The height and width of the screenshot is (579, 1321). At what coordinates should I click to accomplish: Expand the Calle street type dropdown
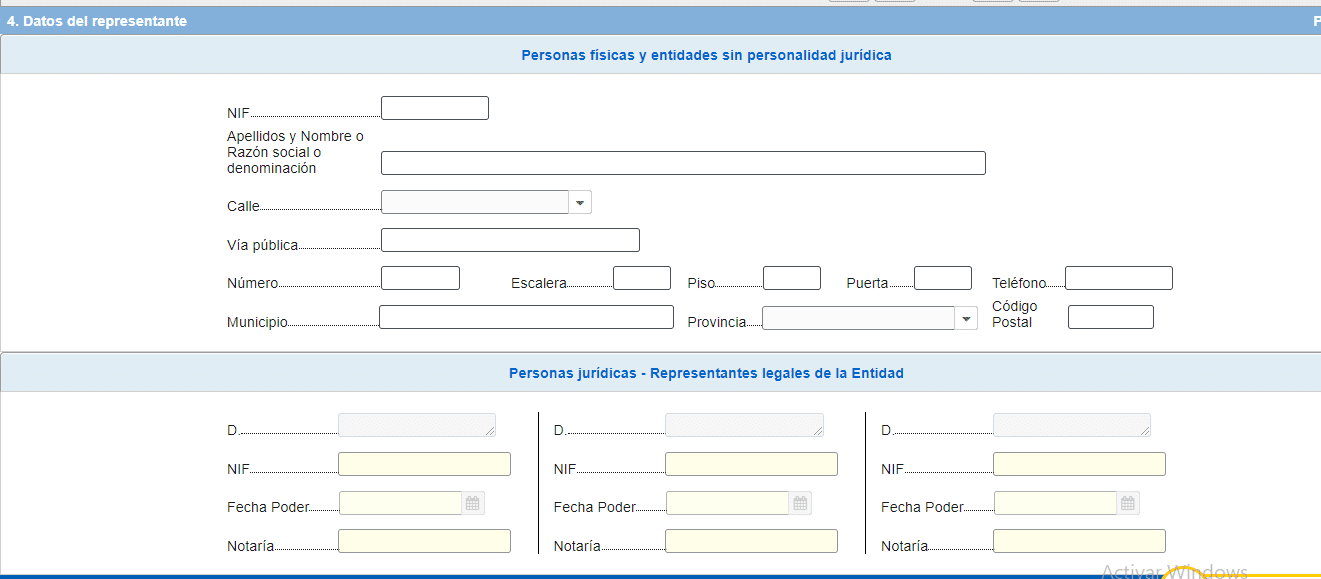point(580,203)
